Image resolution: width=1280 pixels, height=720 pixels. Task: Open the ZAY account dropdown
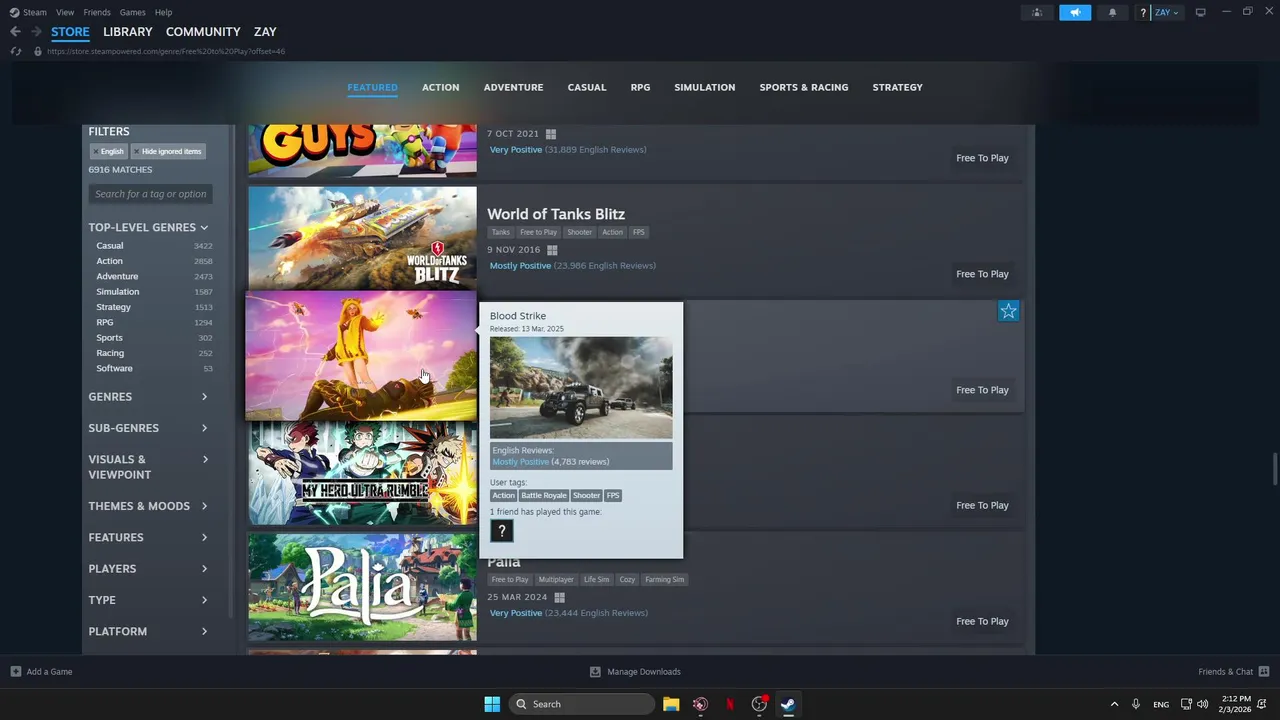click(x=1167, y=13)
